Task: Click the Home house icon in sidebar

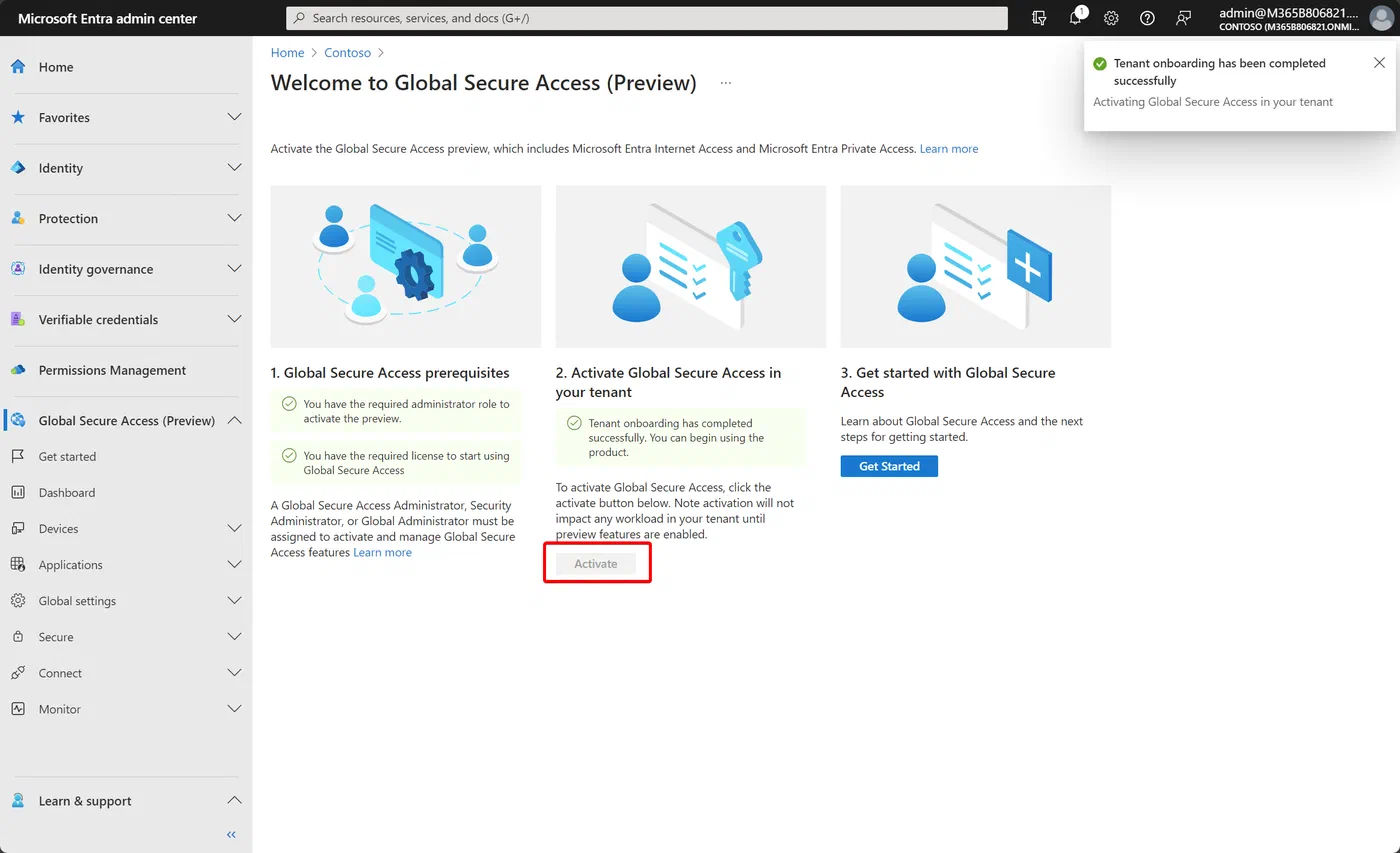Action: coord(18,67)
